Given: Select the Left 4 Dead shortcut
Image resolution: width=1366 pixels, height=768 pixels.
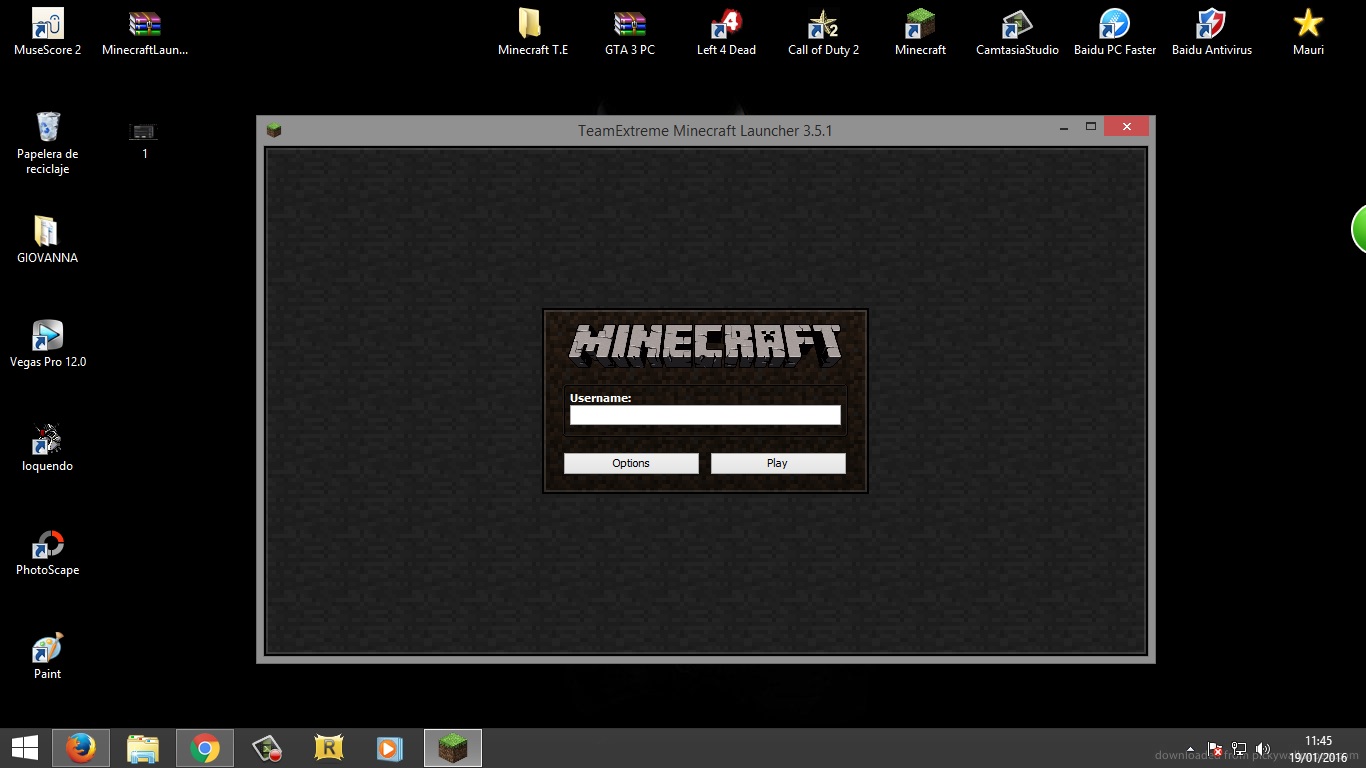Looking at the screenshot, I should [726, 31].
